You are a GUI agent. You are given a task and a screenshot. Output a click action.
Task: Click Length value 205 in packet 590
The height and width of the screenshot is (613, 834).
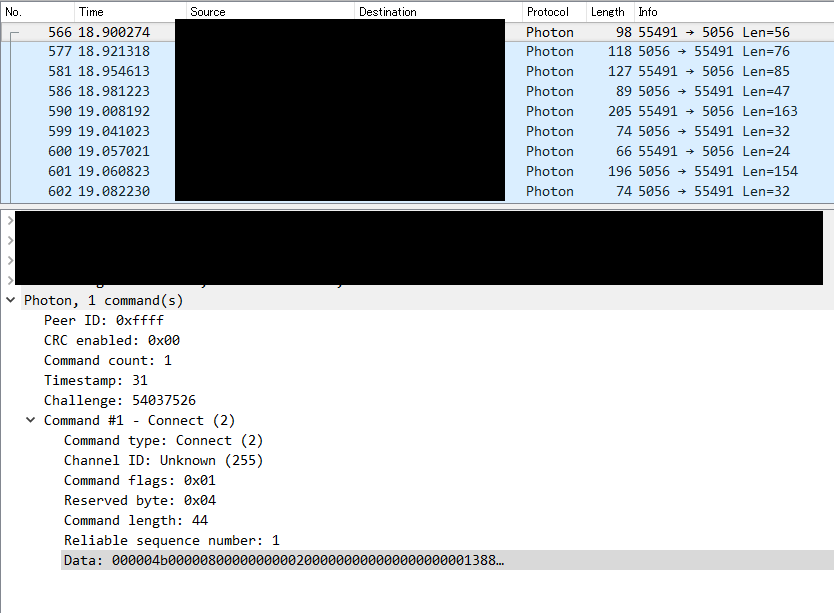click(620, 111)
